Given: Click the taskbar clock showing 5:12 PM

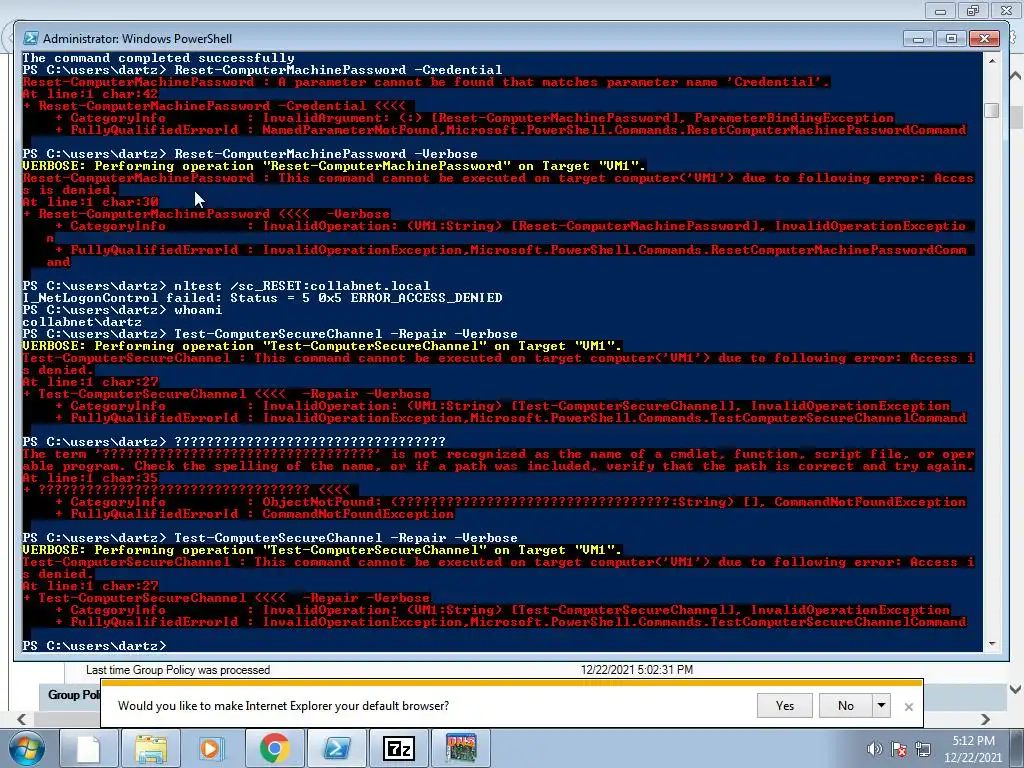Looking at the screenshot, I should click(x=973, y=749).
